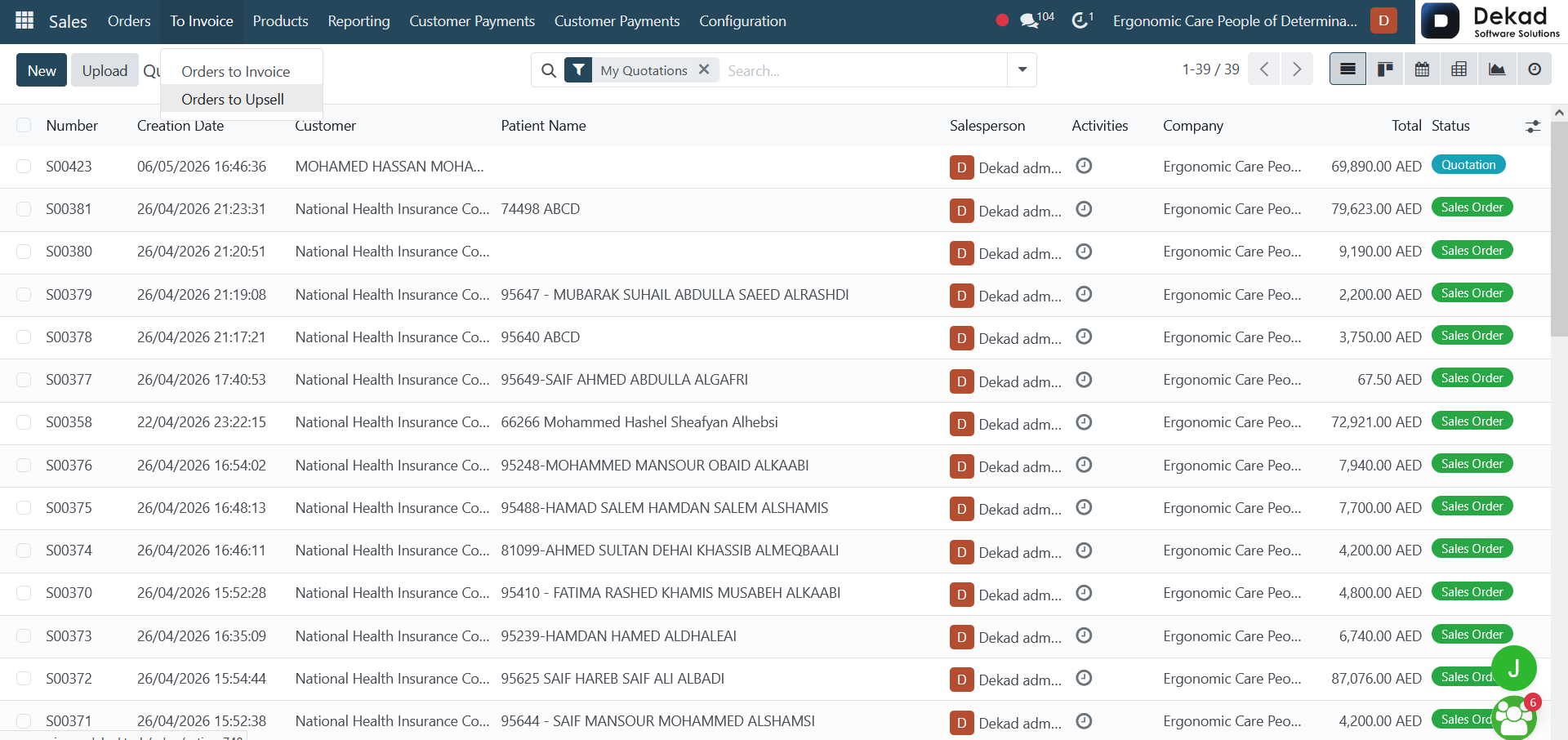The width and height of the screenshot is (1568, 740).
Task: Go to the Sales app home
Action: coord(68,21)
